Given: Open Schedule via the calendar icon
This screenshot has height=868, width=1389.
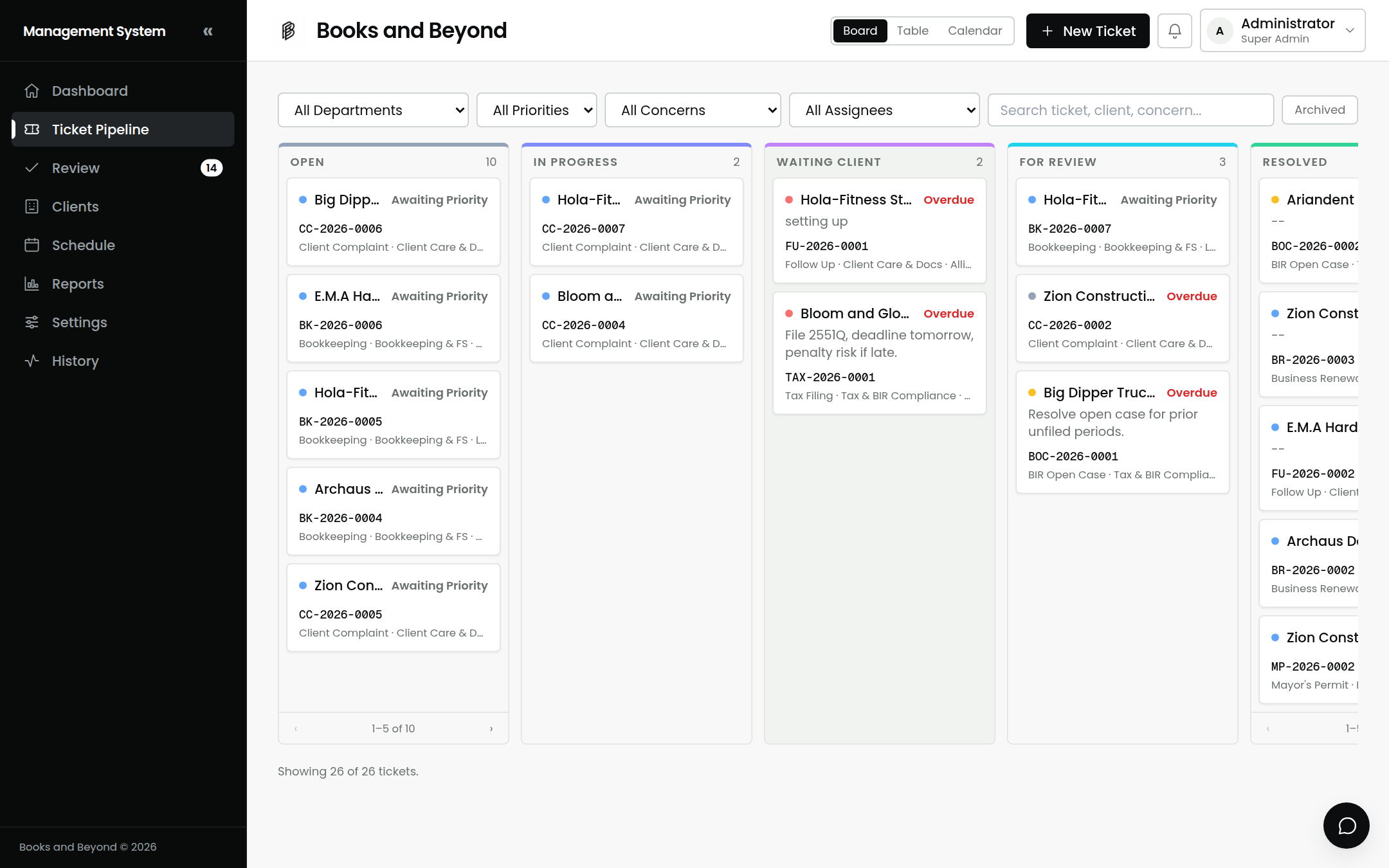Looking at the screenshot, I should click(32, 245).
